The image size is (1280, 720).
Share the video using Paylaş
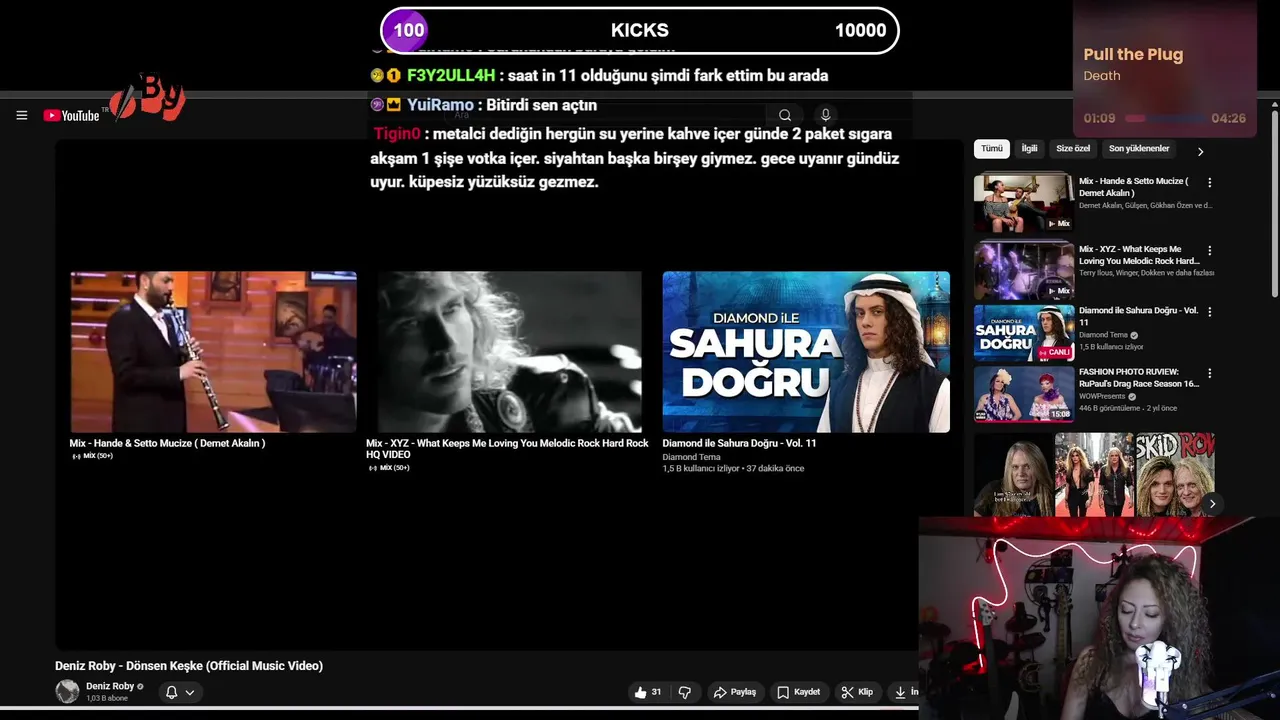click(734, 692)
